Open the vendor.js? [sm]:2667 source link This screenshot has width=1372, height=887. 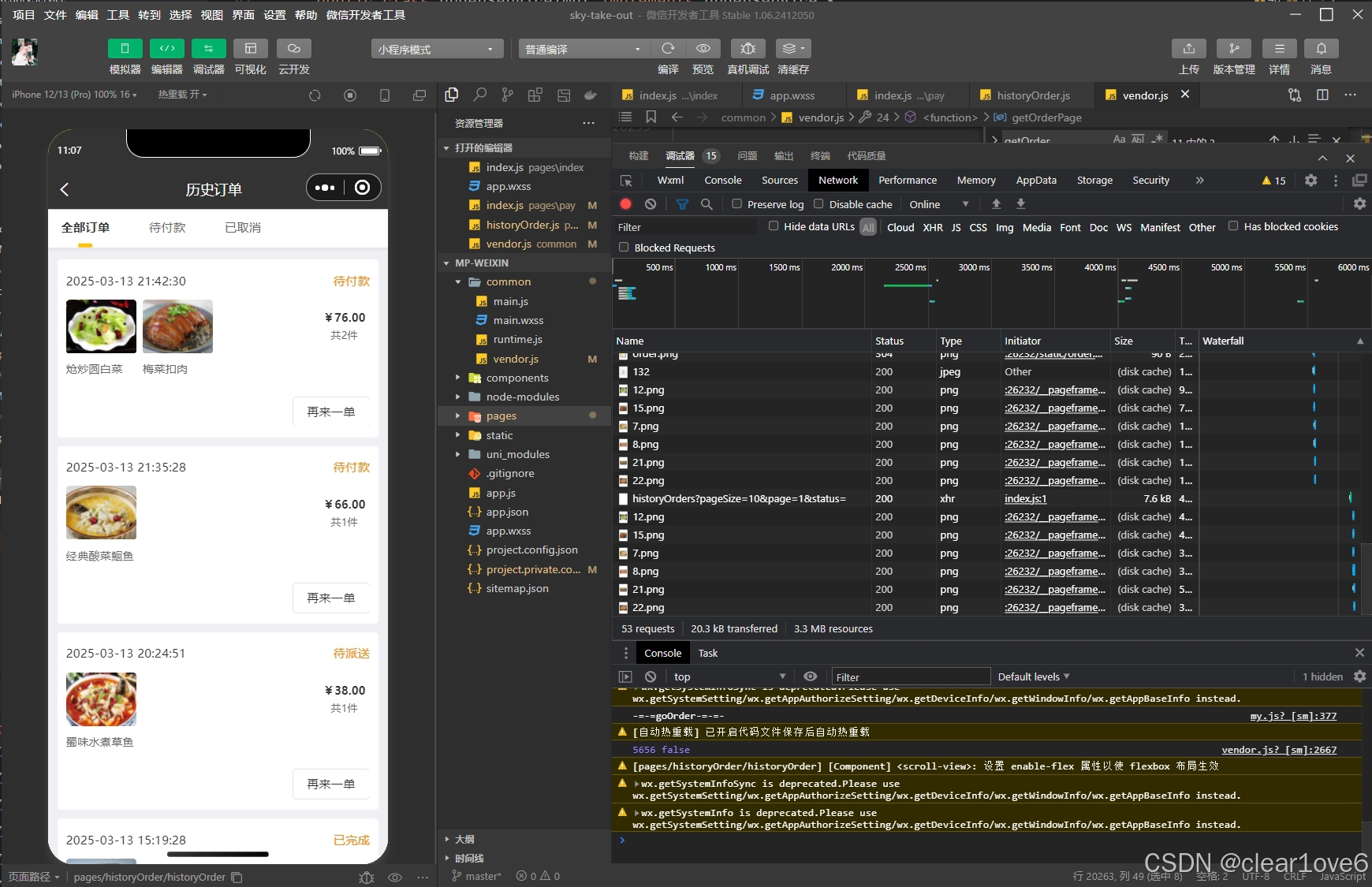click(1279, 750)
